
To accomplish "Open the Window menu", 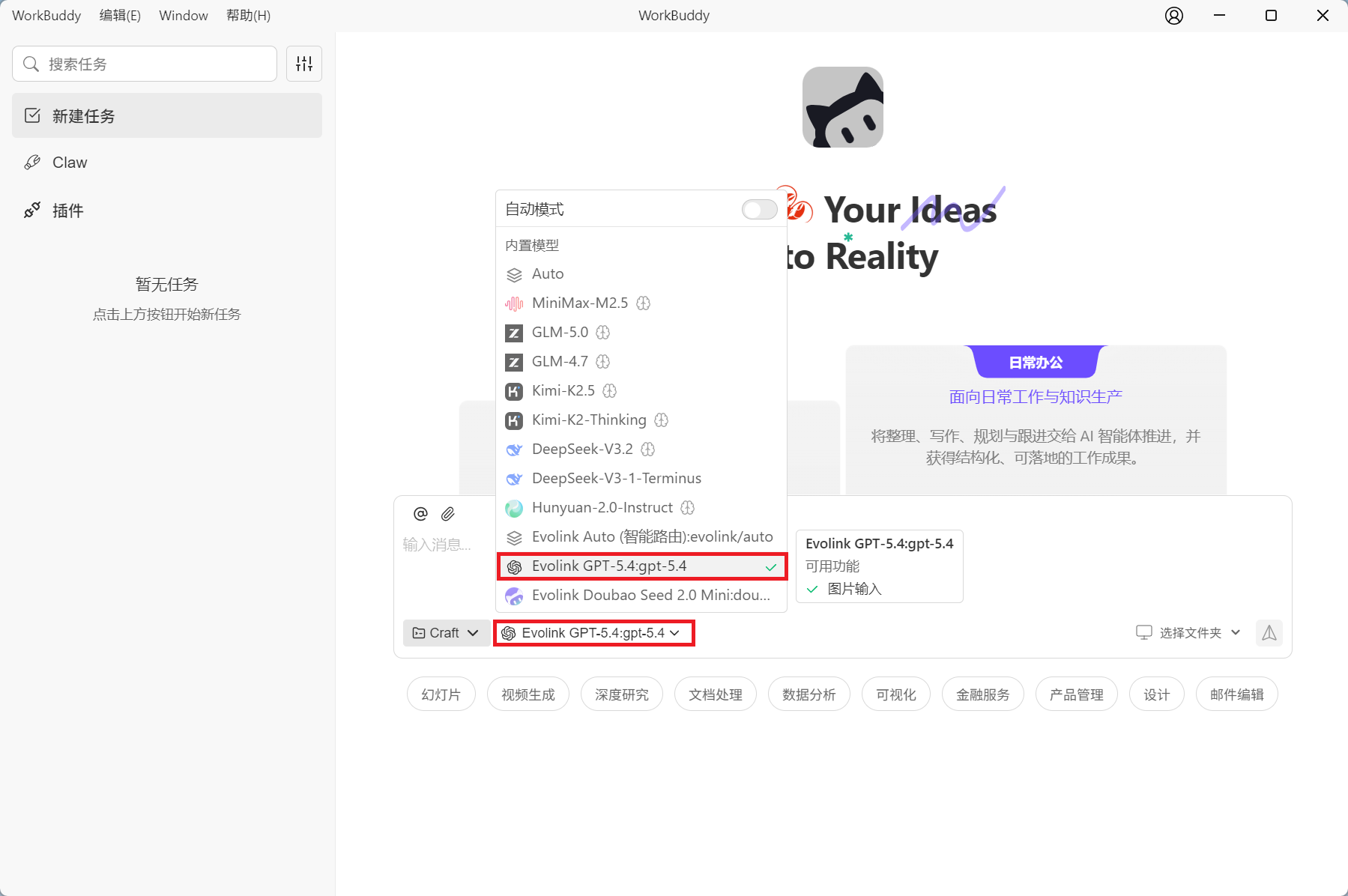I will [184, 15].
